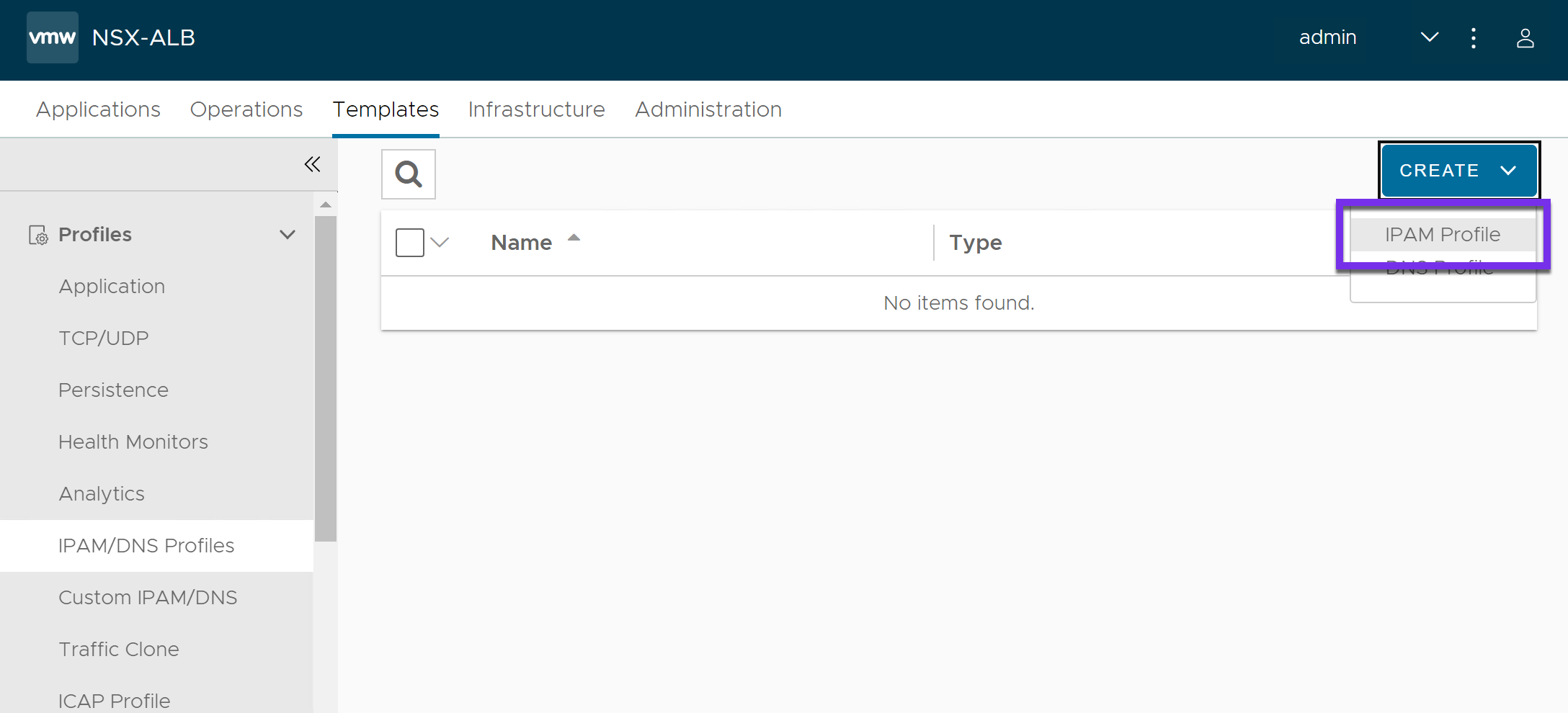Collapse the Profiles section chevron
Viewport: 1568px width, 713px height.
pyautogui.click(x=288, y=235)
